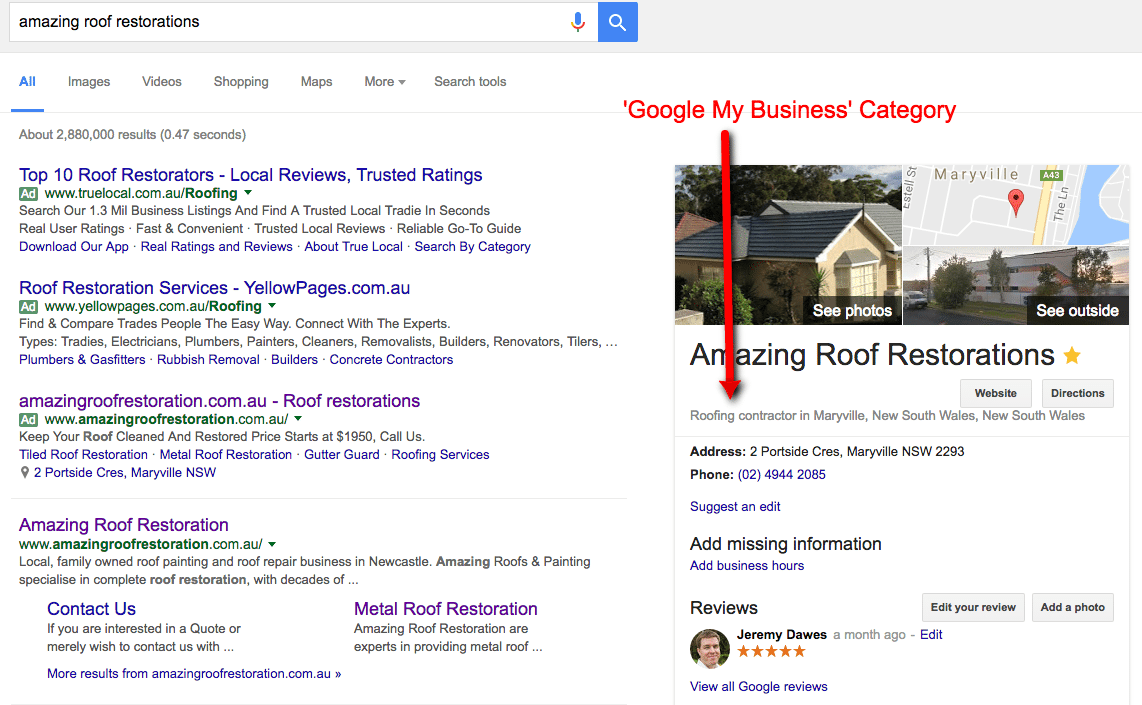Screen dimensions: 1142x705
Task: Click the red map pin on Maryville map
Action: 1015,201
